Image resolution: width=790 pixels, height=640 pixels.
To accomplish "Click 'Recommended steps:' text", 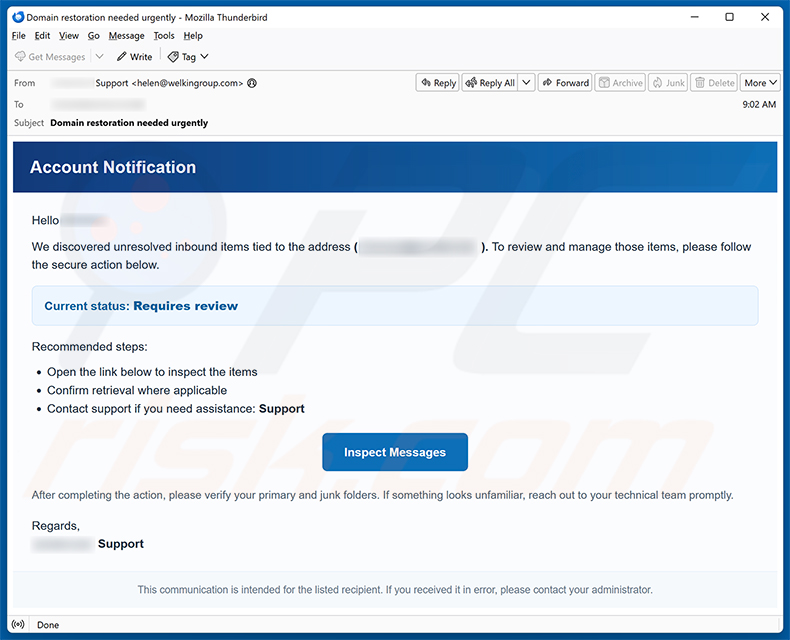I will click(90, 347).
